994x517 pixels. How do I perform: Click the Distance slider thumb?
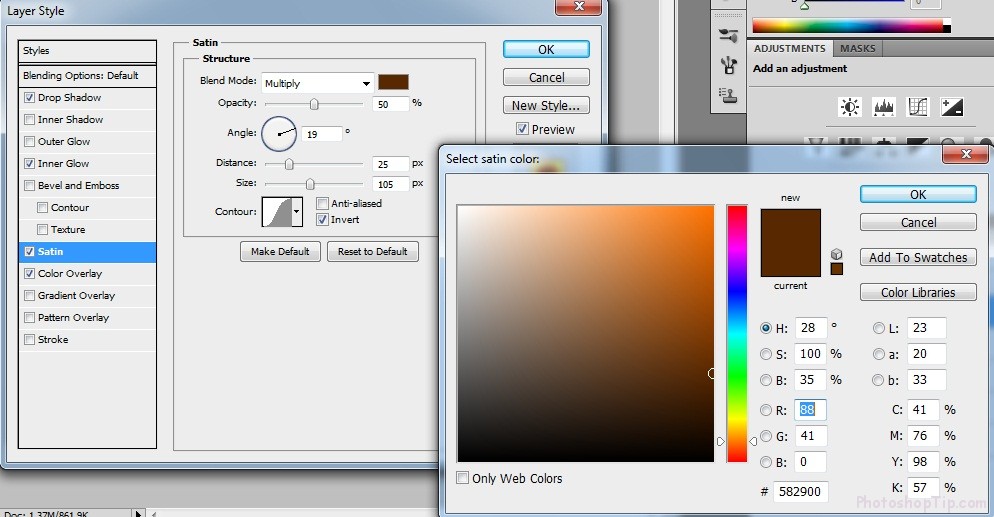point(289,164)
